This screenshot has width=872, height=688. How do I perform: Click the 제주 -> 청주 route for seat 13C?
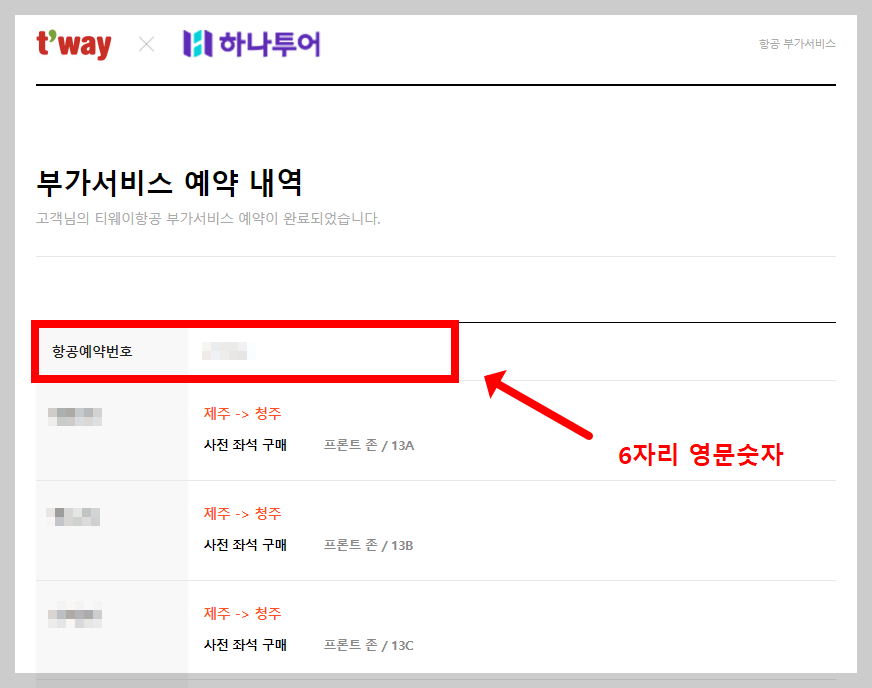click(x=242, y=614)
